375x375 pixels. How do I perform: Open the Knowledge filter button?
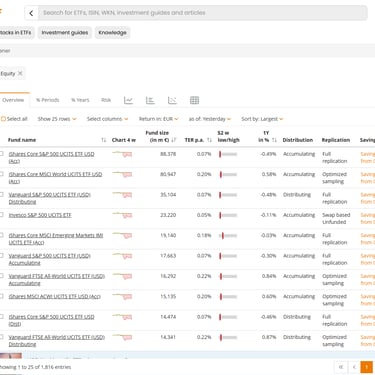click(x=112, y=33)
